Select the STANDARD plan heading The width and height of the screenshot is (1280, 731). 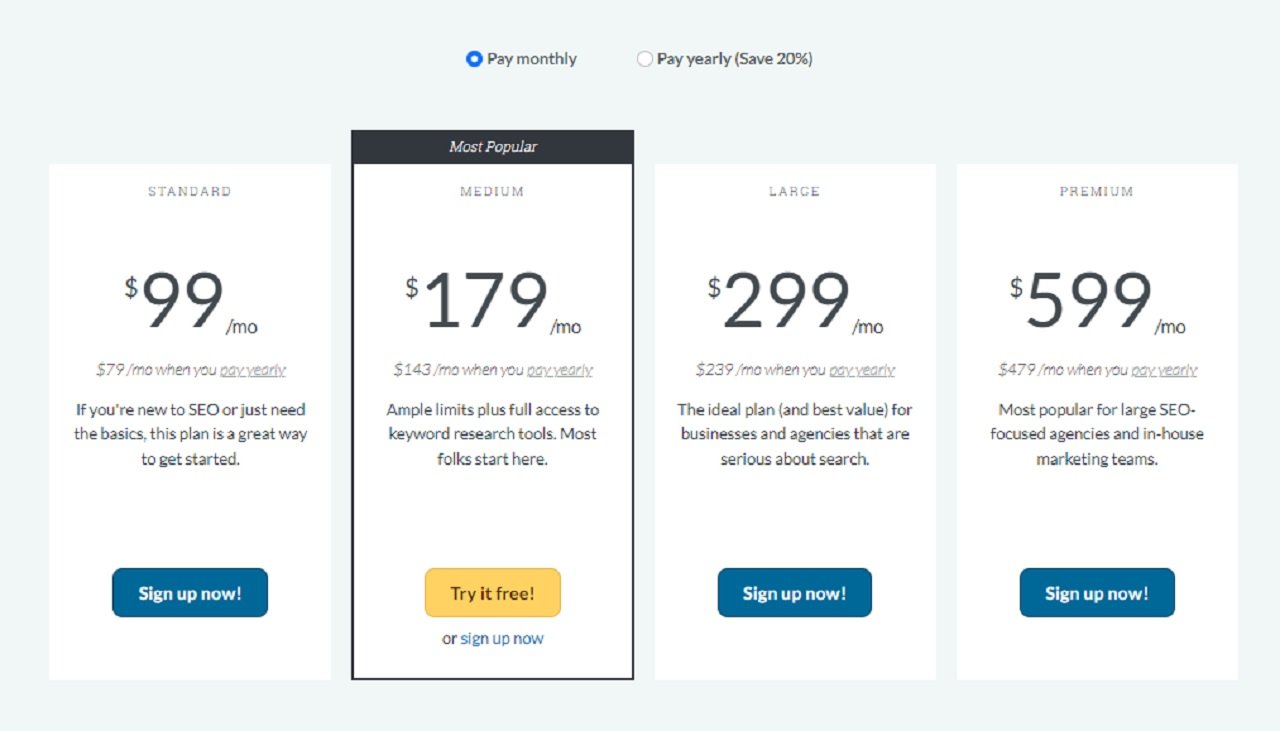click(x=189, y=191)
